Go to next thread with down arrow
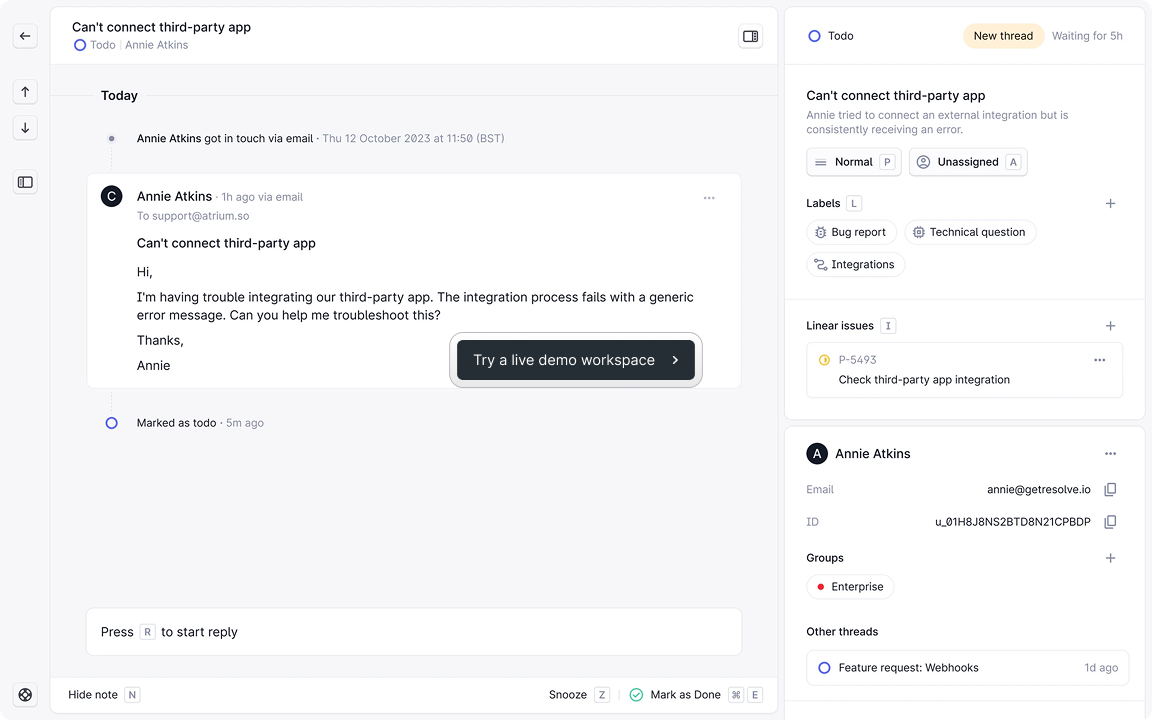Image resolution: width=1152 pixels, height=720 pixels. pyautogui.click(x=25, y=128)
